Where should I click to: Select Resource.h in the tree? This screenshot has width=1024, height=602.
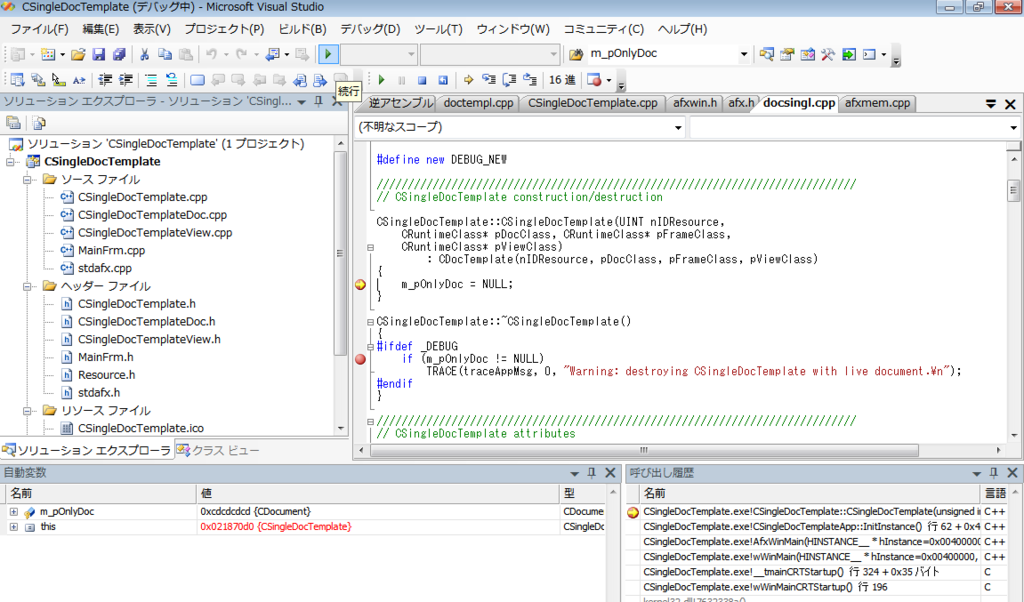pos(106,375)
